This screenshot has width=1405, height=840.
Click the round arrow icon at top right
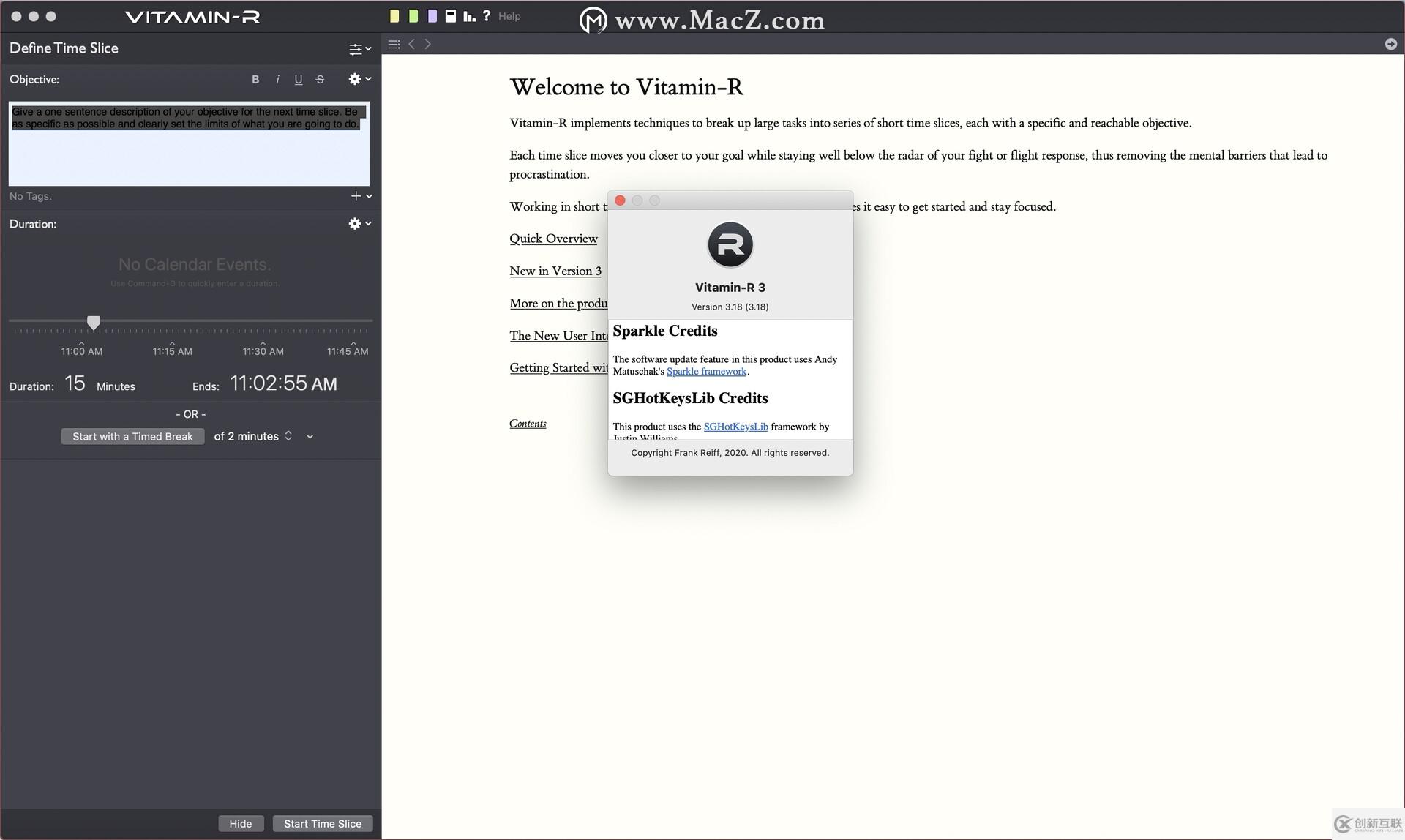click(x=1390, y=45)
